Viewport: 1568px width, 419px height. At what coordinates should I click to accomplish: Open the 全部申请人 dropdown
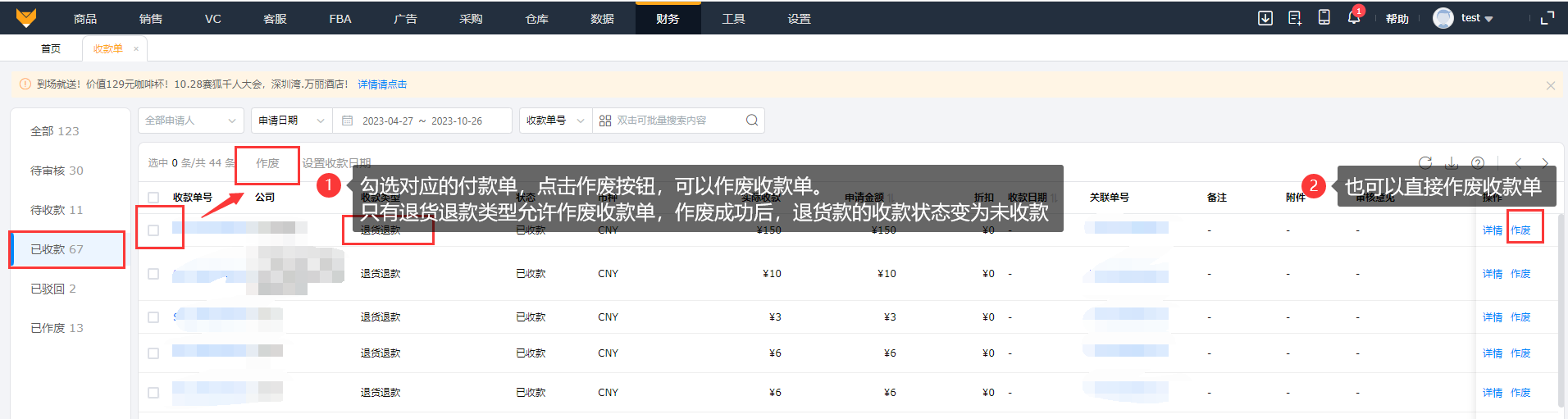click(191, 121)
